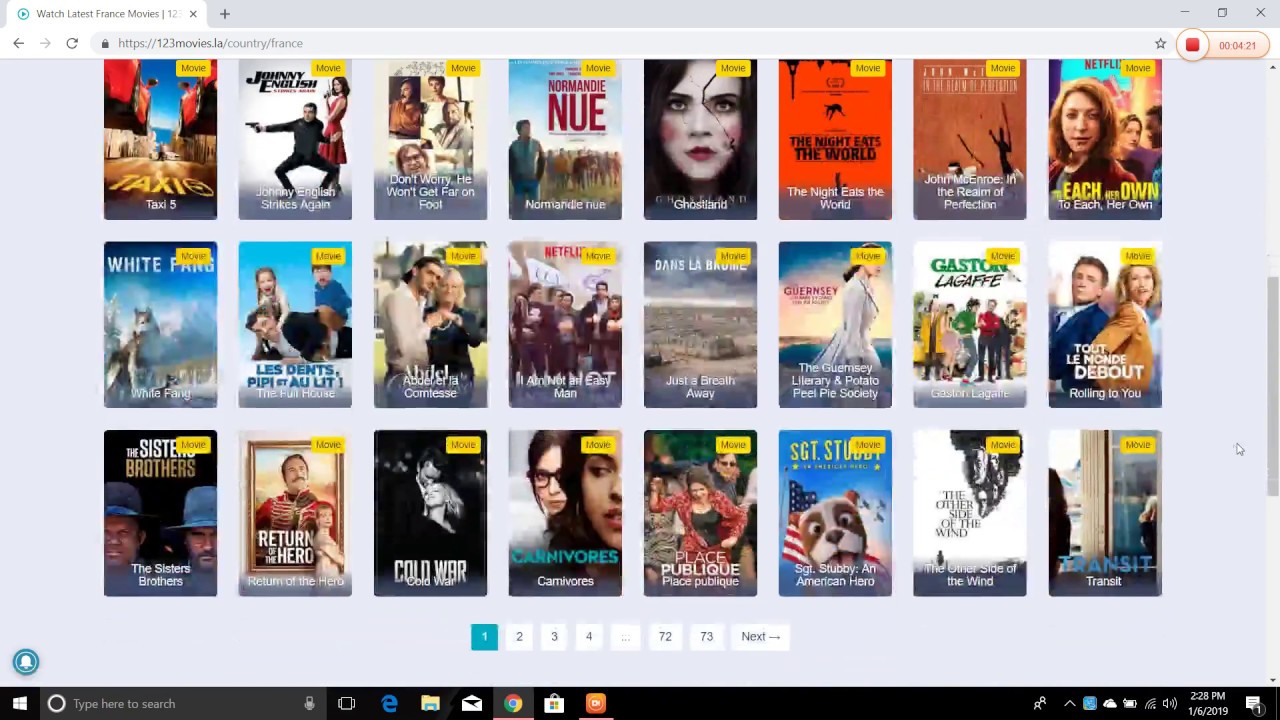Open John McEnroe Realm of Perfection poster

pyautogui.click(x=970, y=139)
